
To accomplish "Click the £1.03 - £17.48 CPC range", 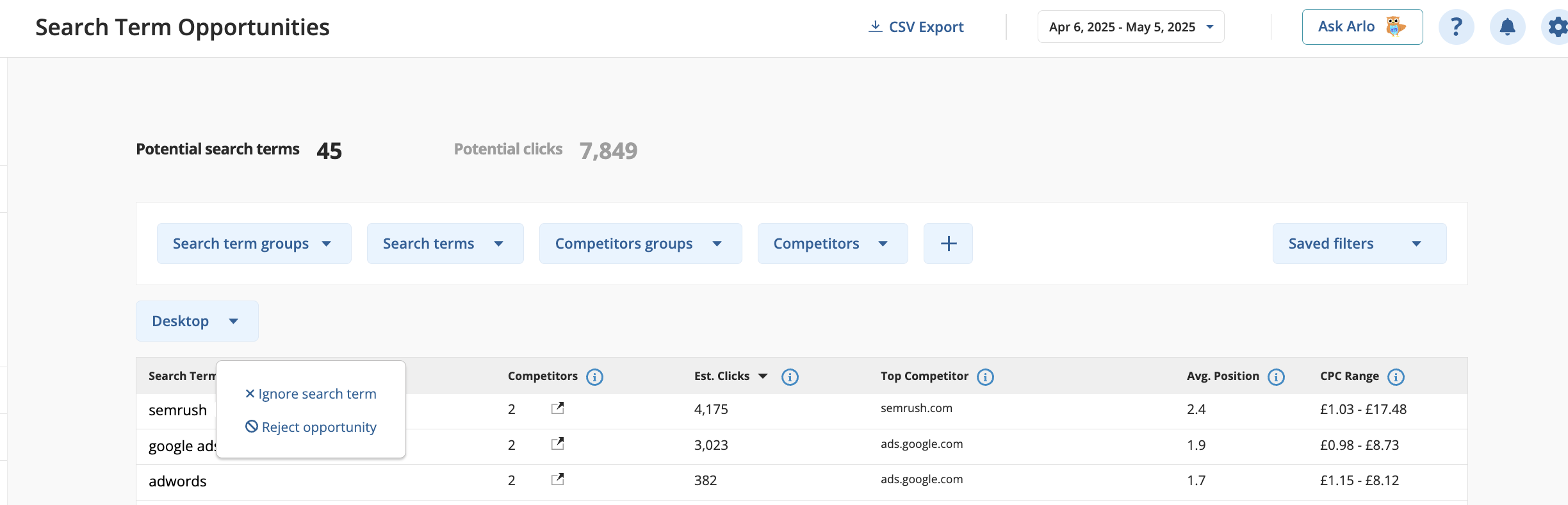I will point(1363,409).
